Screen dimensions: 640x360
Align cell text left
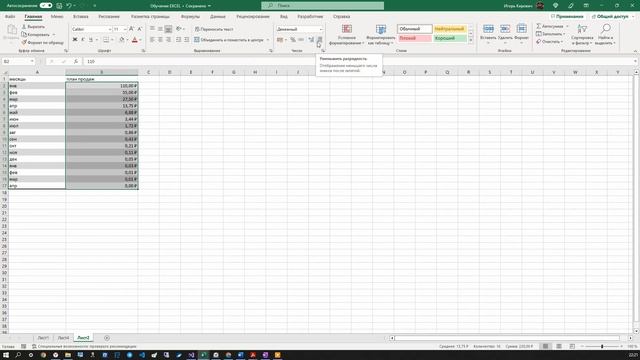coord(152,40)
